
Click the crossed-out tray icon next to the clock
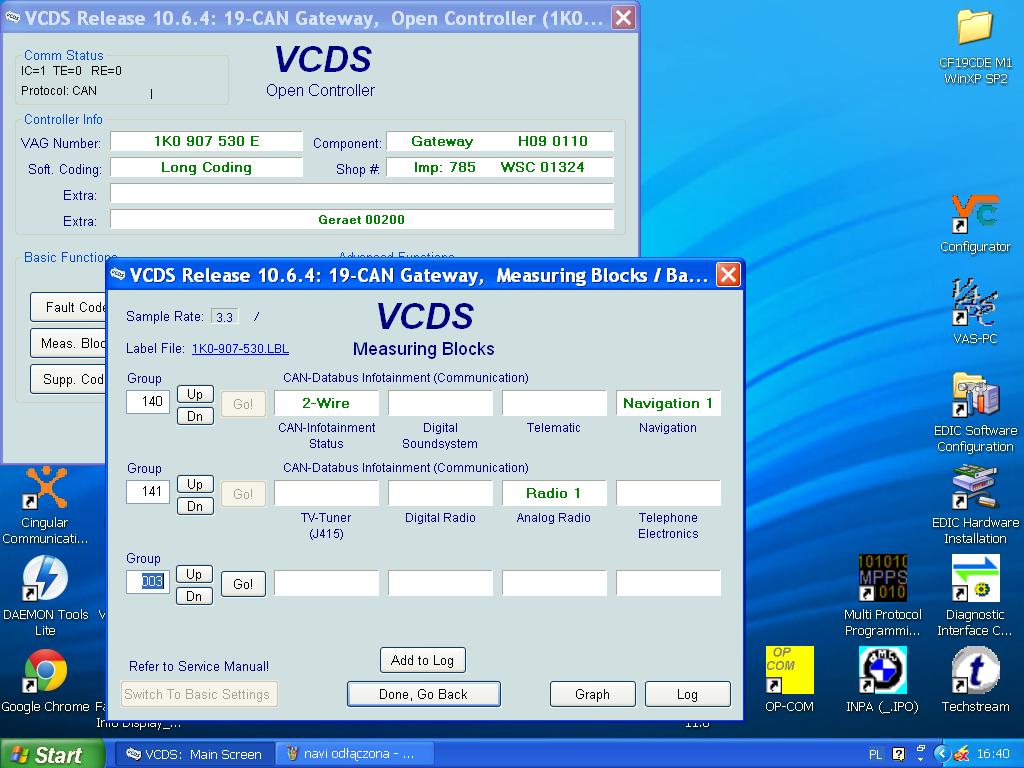click(x=961, y=754)
